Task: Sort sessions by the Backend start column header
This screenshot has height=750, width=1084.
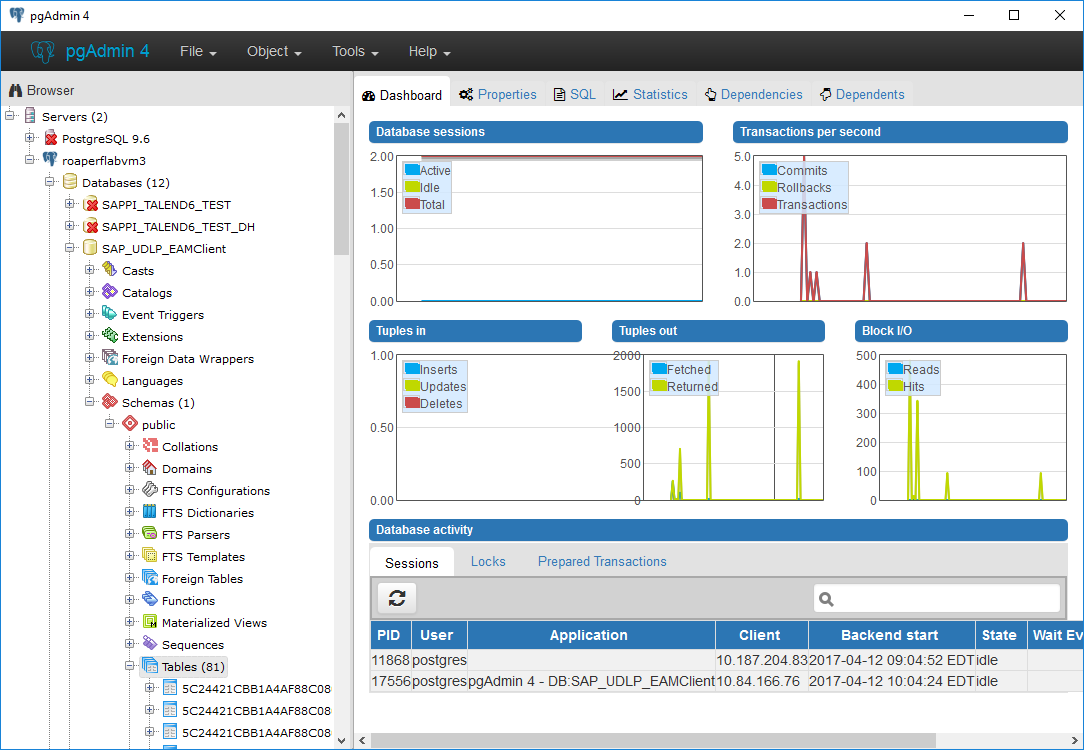Action: pos(892,635)
